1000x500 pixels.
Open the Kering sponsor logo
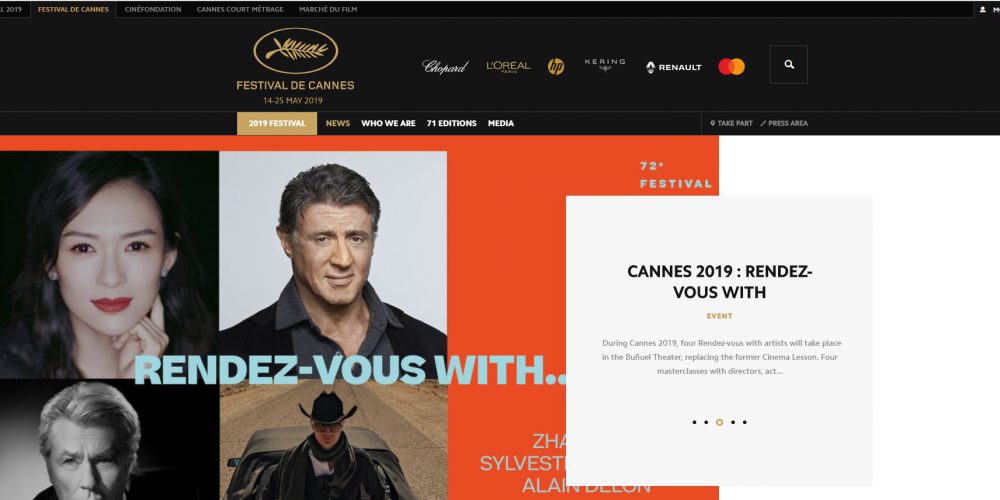point(605,64)
